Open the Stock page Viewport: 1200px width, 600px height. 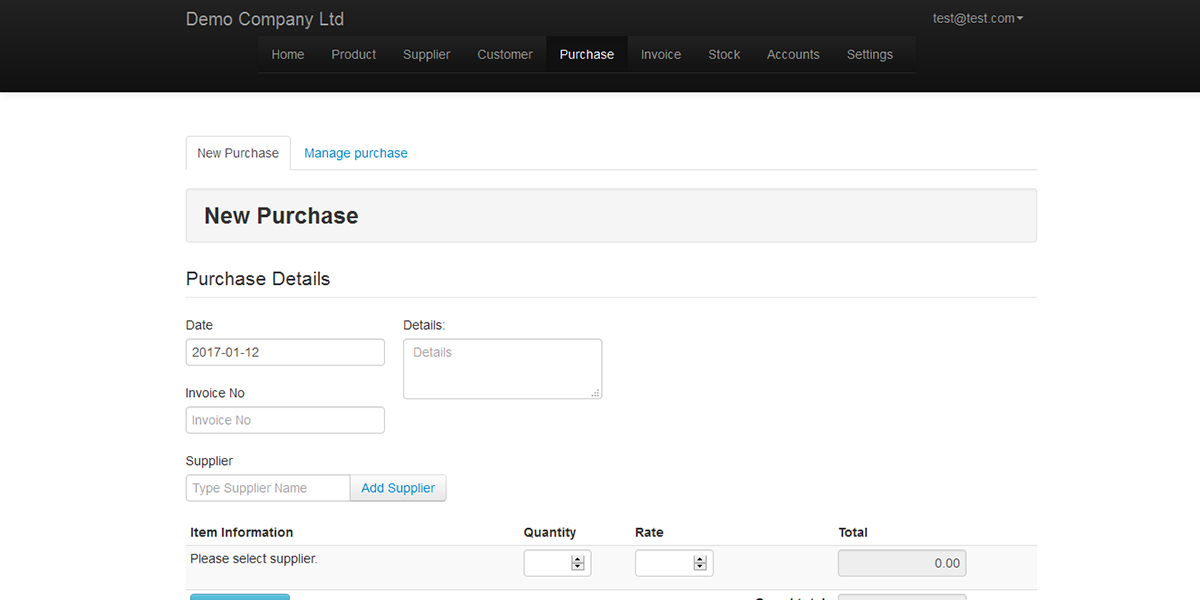point(723,54)
